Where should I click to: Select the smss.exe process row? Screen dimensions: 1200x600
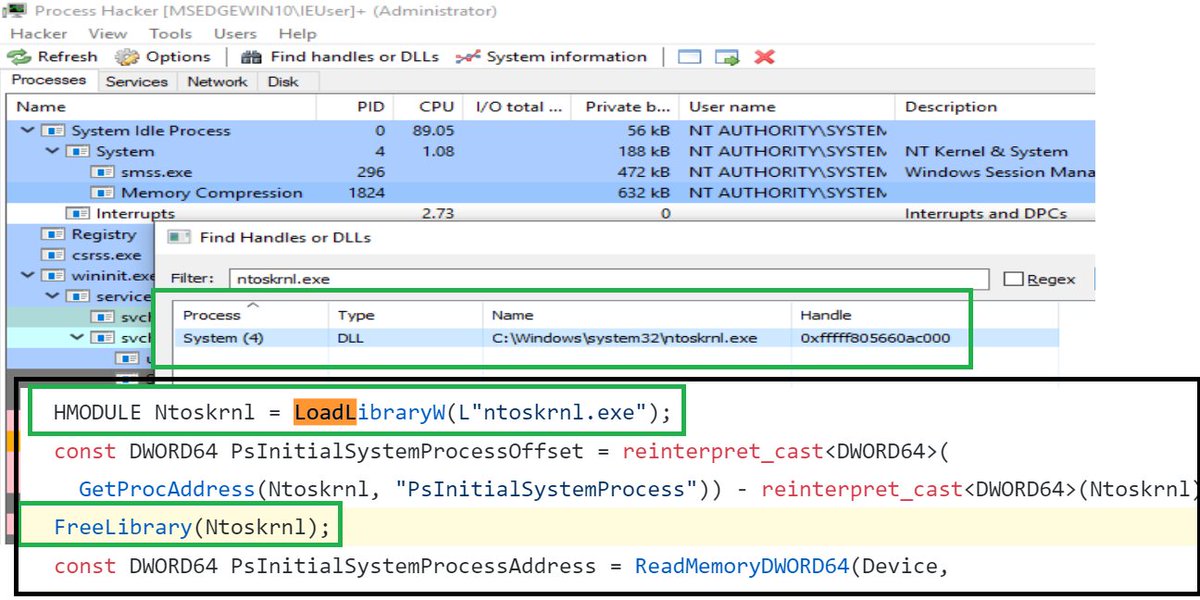550,172
